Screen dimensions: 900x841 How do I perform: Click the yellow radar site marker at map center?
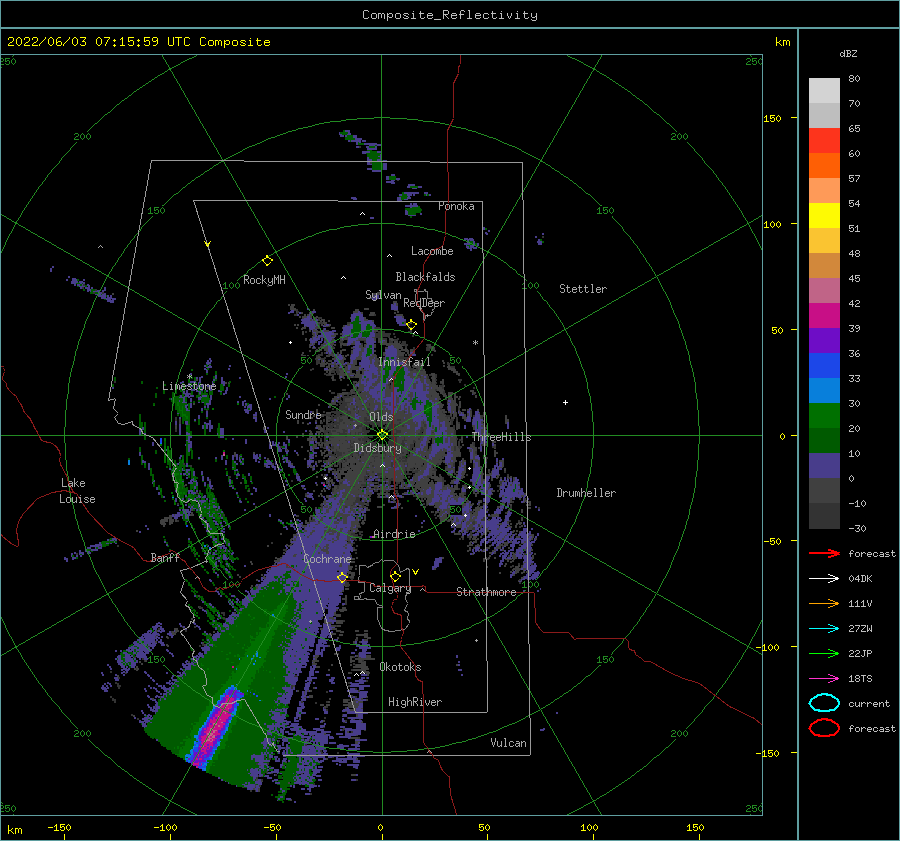(x=382, y=435)
